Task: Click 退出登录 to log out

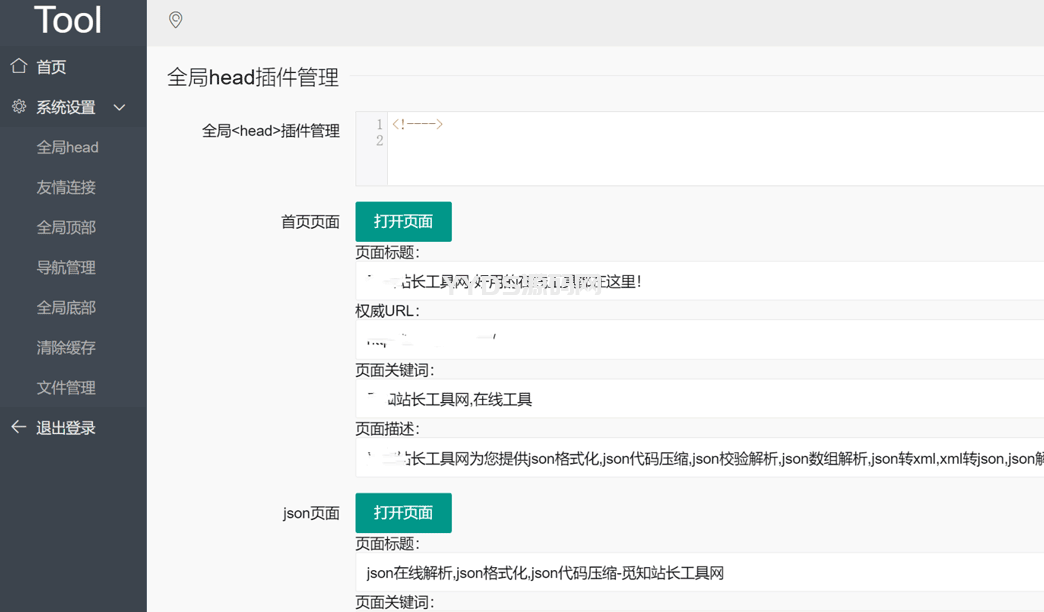Action: point(66,428)
